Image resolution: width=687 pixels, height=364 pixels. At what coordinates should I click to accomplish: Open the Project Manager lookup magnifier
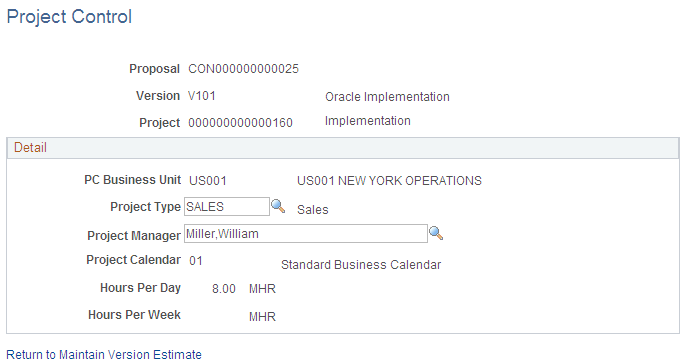436,233
